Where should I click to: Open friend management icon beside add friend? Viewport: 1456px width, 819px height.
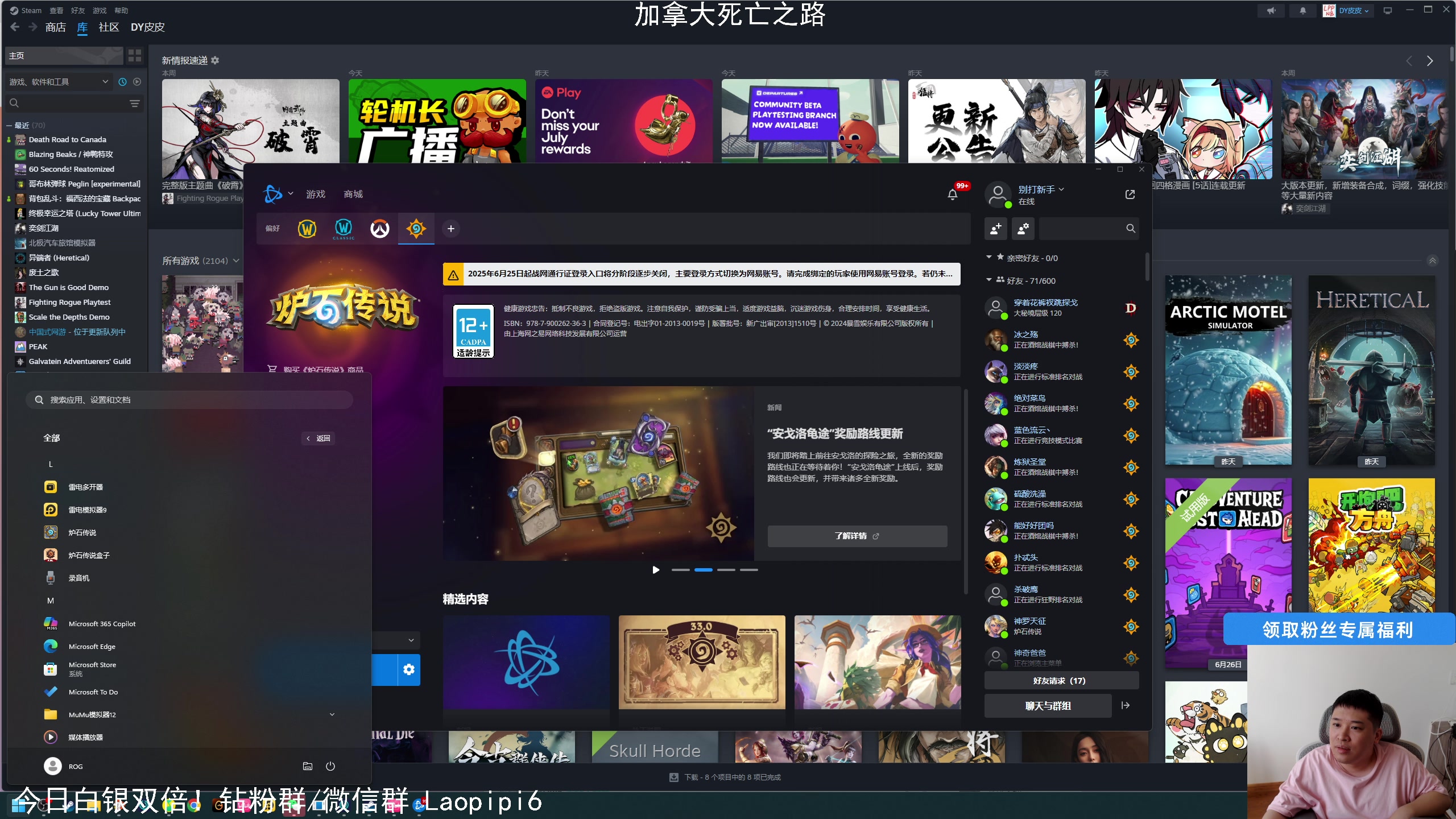click(1023, 228)
